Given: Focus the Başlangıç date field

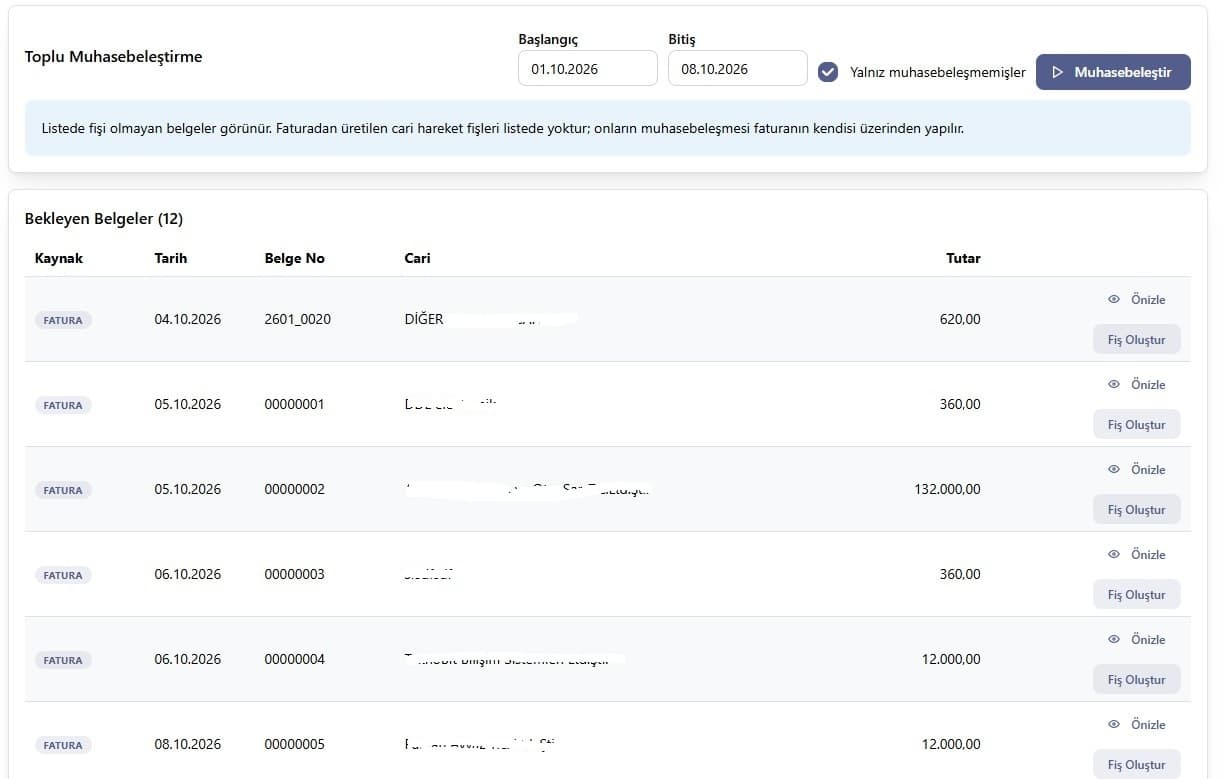Looking at the screenshot, I should [588, 69].
